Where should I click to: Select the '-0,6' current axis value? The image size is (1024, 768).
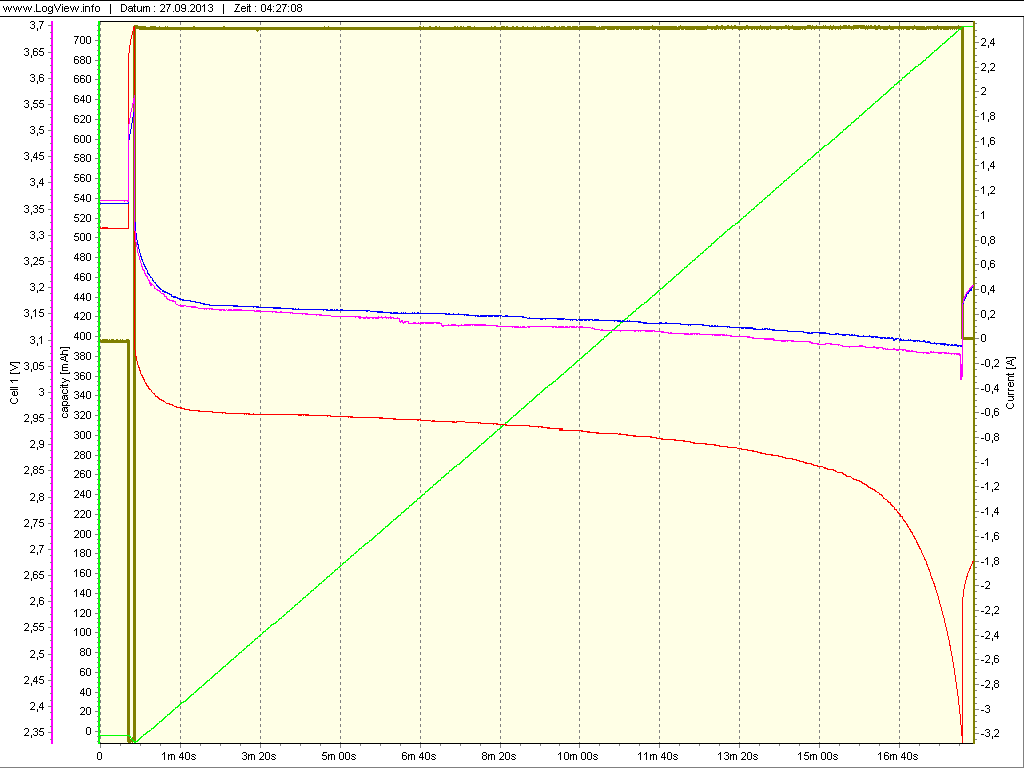[990, 413]
